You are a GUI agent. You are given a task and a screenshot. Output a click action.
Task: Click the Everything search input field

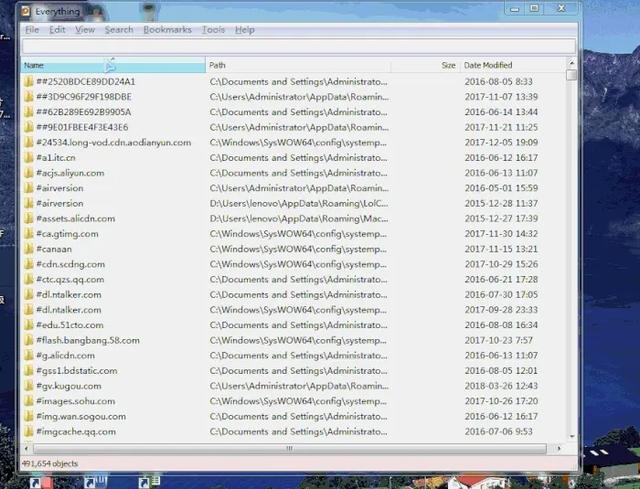click(x=299, y=46)
